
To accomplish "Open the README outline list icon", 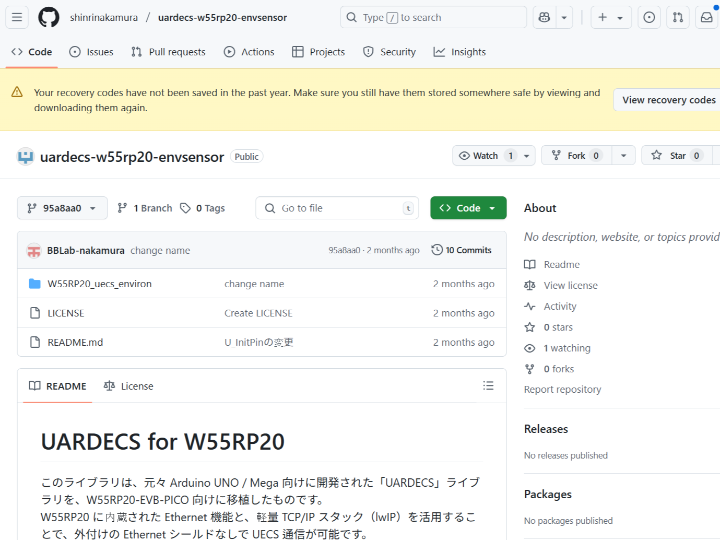I will pyautogui.click(x=488, y=386).
